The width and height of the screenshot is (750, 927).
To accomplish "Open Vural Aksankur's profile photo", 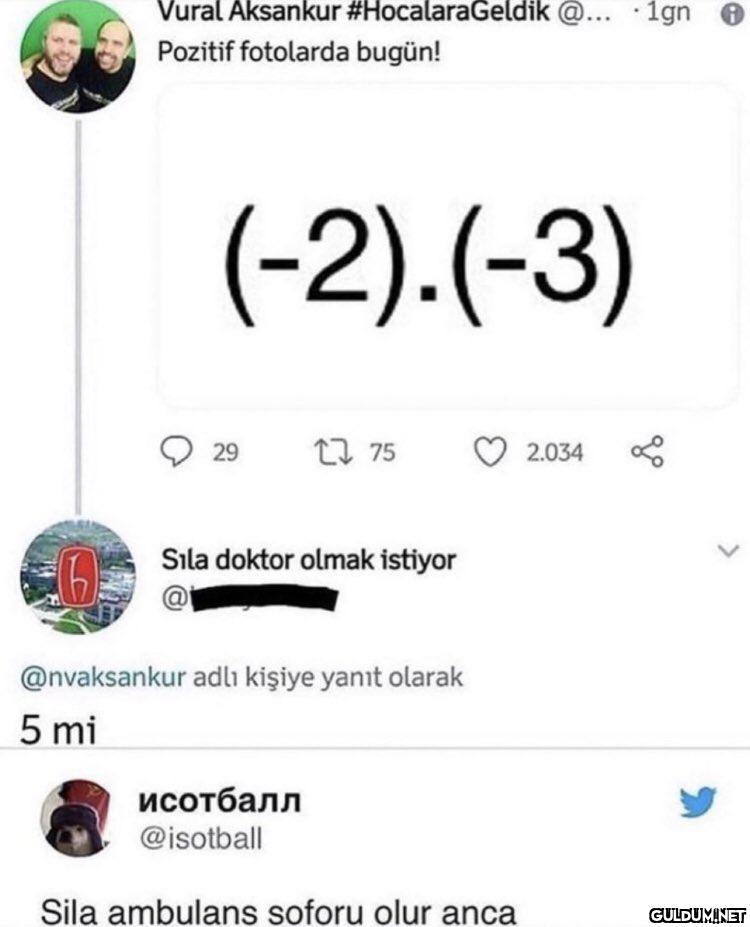I will point(77,56).
